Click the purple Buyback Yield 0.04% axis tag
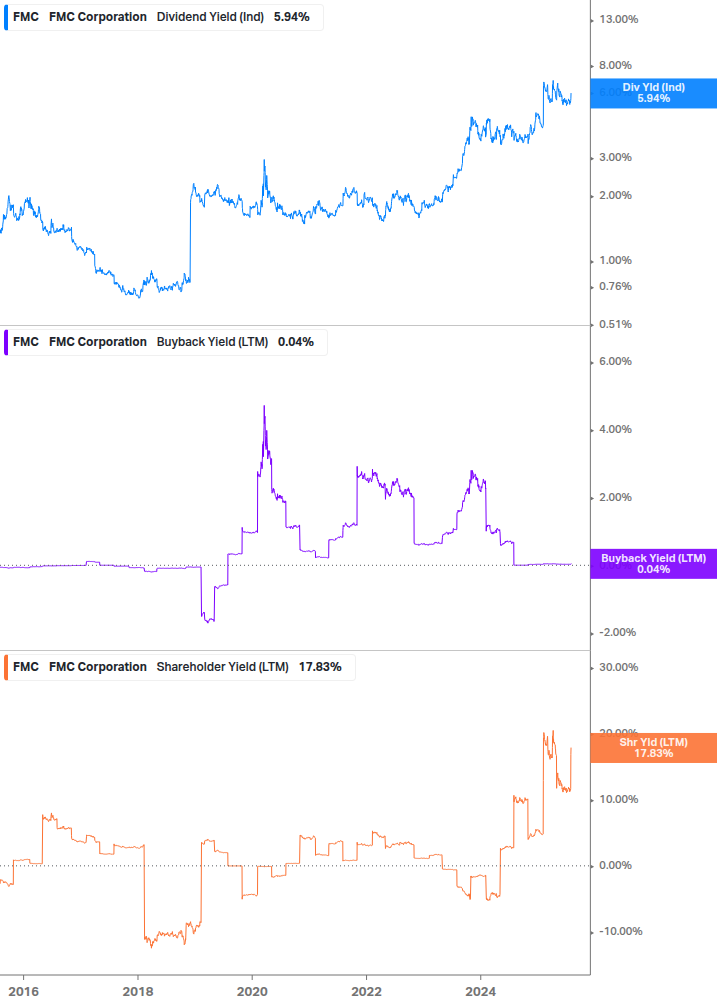Image resolution: width=717 pixels, height=1005 pixels. (654, 564)
